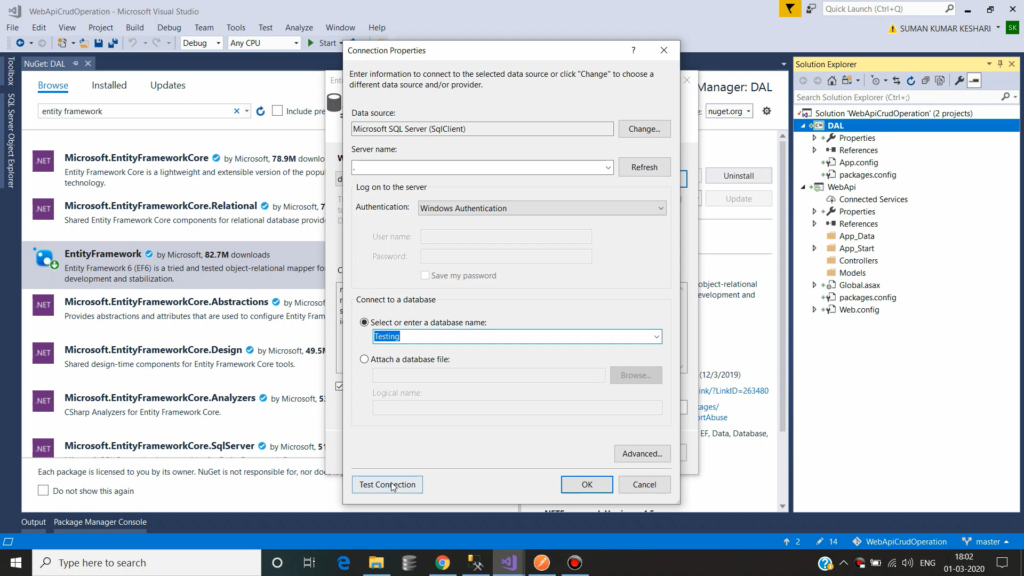The width and height of the screenshot is (1024, 576).
Task: Click the Save toolbar icon
Action: point(99,43)
